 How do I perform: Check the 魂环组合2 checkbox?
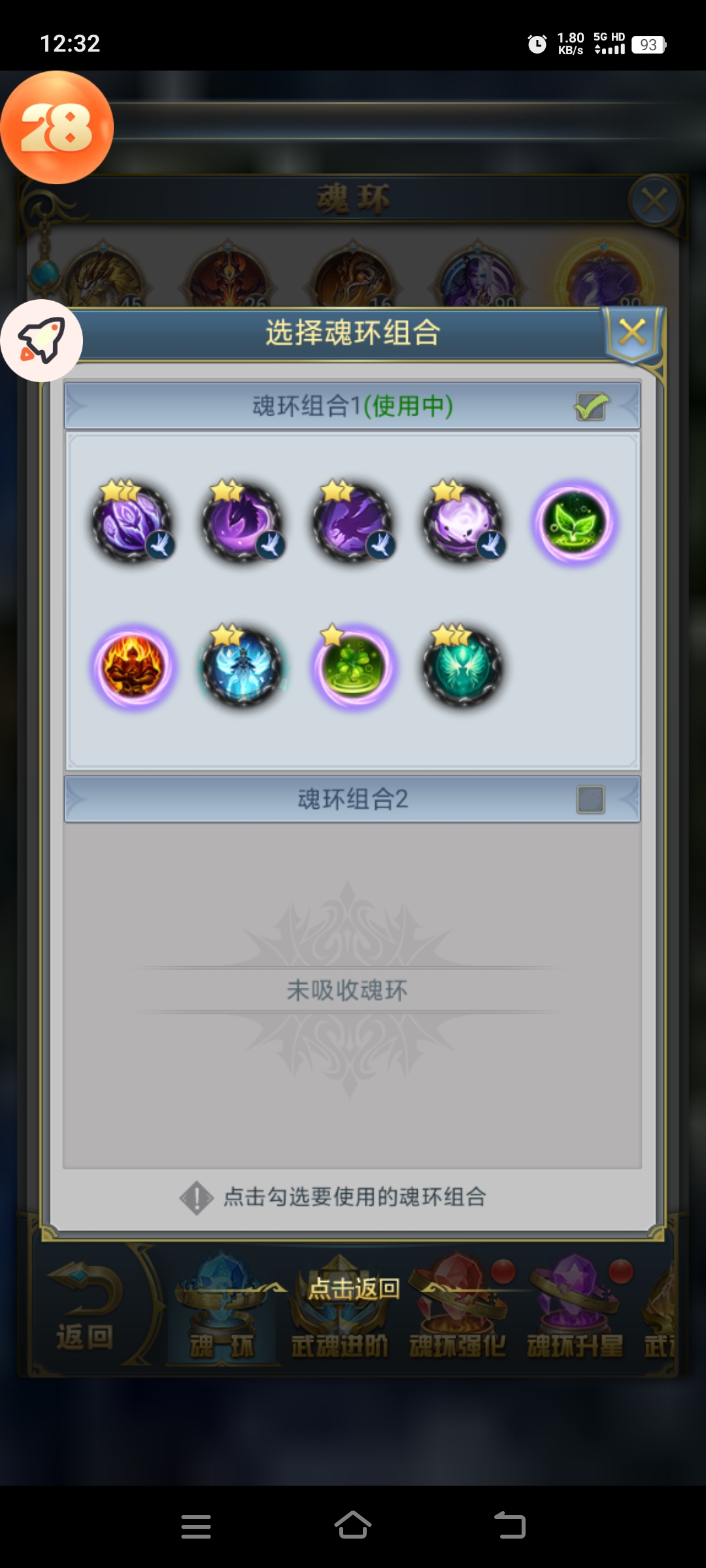(591, 800)
